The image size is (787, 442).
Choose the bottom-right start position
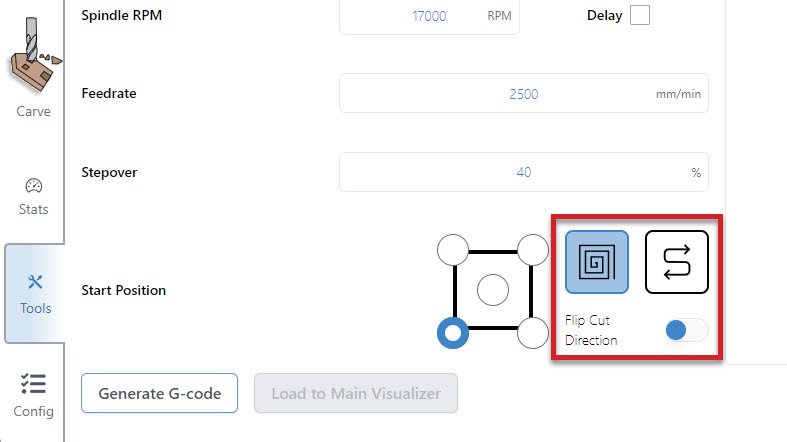click(x=532, y=333)
